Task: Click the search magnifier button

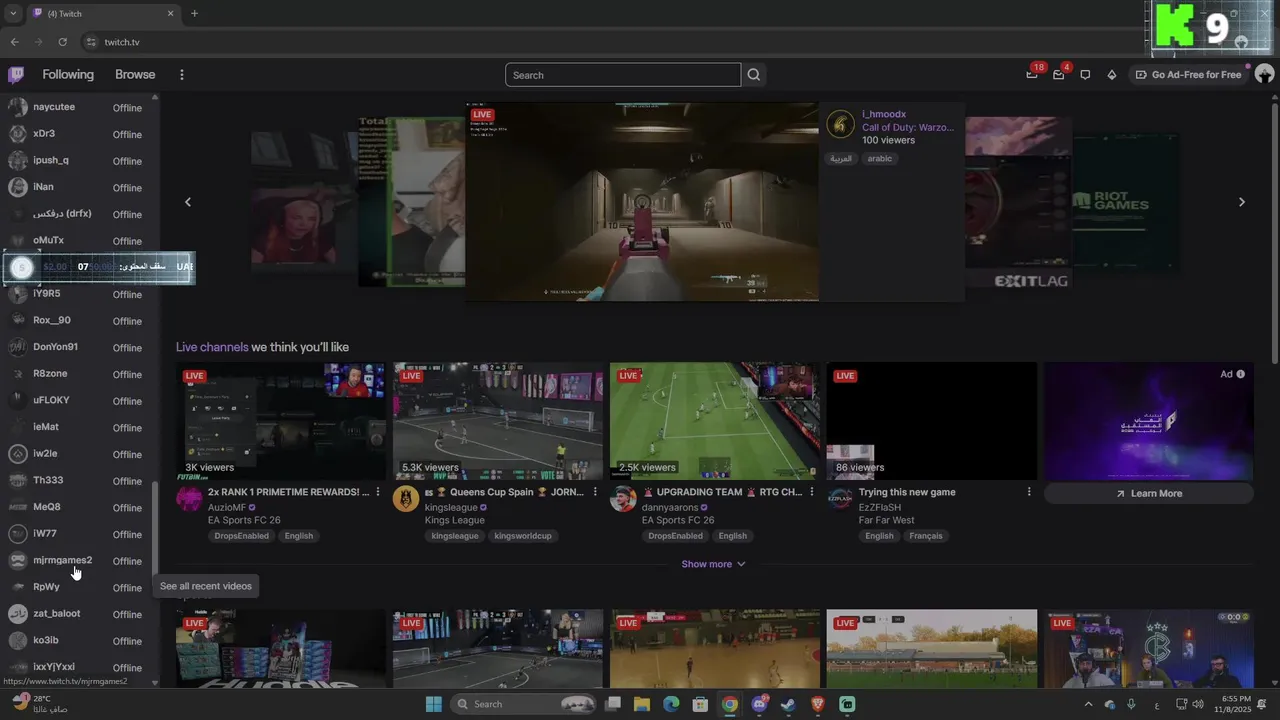Action: click(x=754, y=75)
